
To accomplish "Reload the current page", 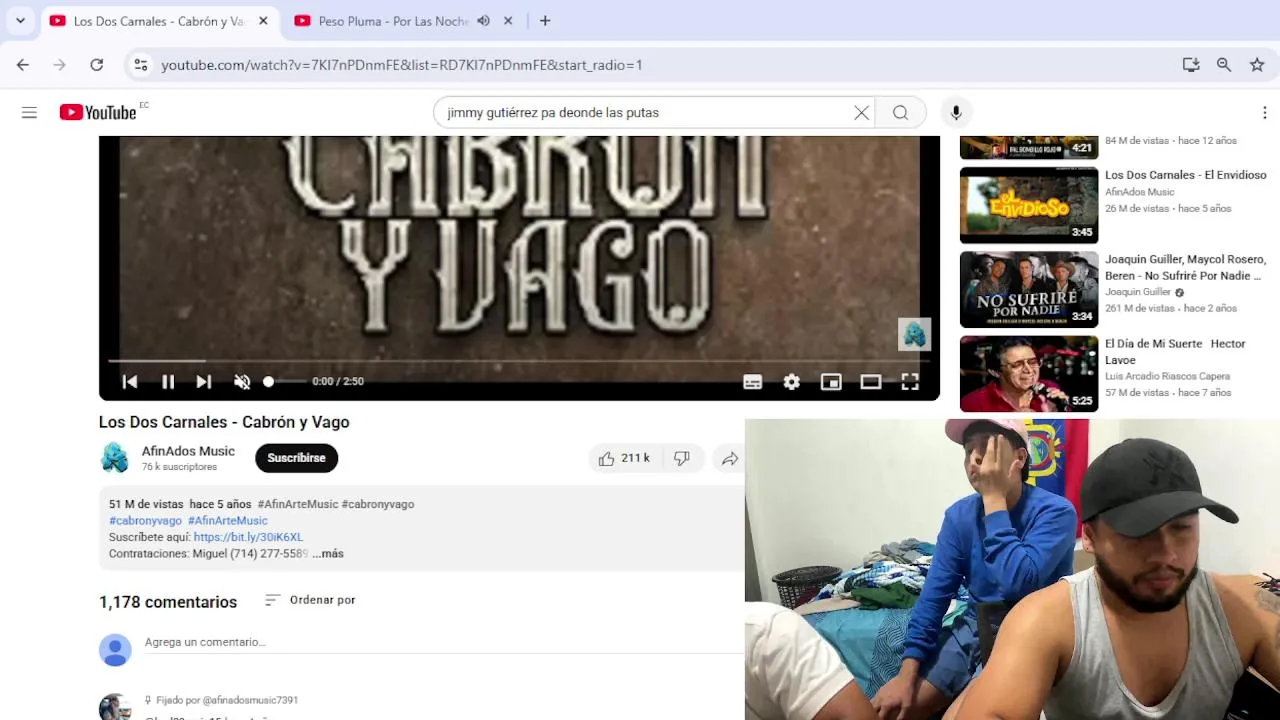I will pos(97,65).
